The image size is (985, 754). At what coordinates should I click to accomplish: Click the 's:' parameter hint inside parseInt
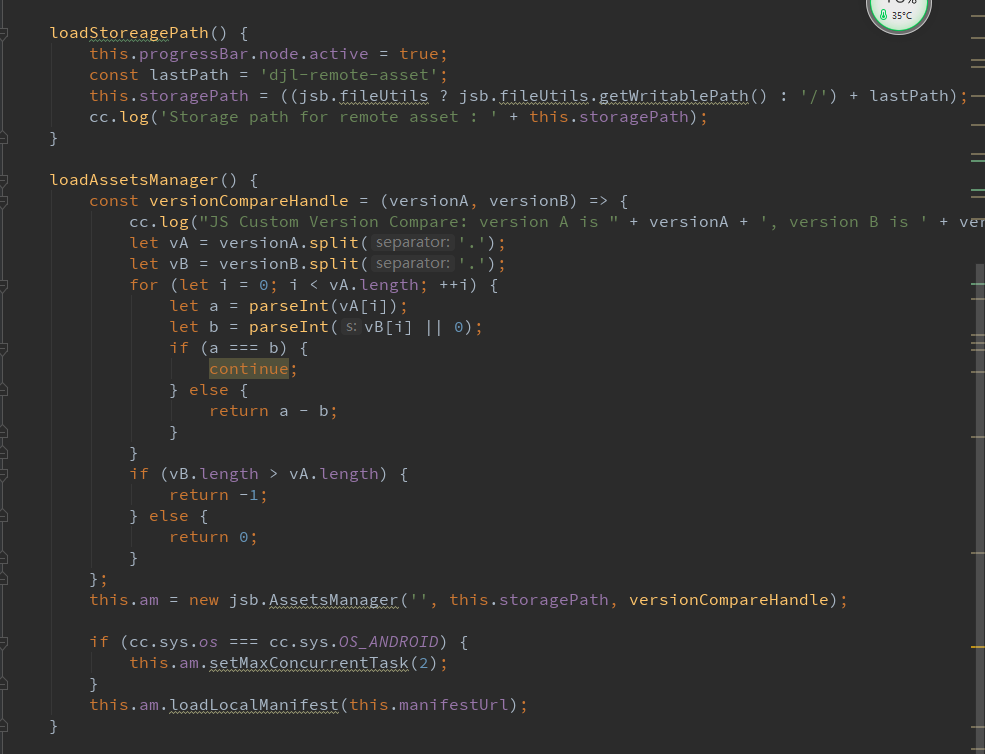pos(351,327)
